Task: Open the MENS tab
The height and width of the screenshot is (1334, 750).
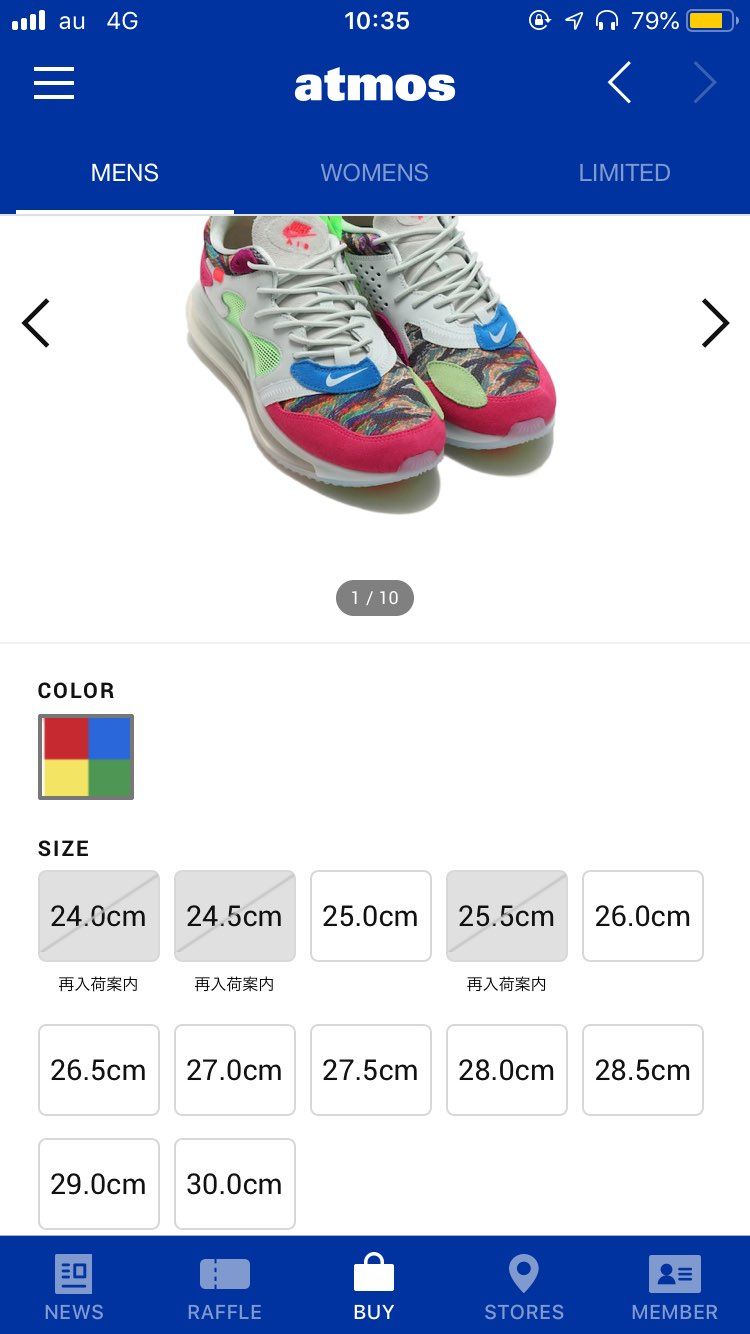Action: tap(125, 173)
